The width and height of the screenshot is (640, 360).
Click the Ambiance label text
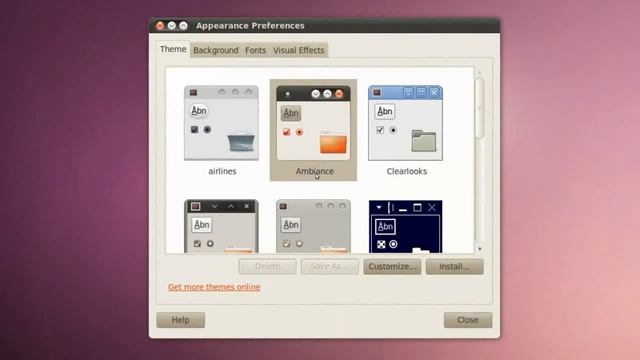coord(315,171)
